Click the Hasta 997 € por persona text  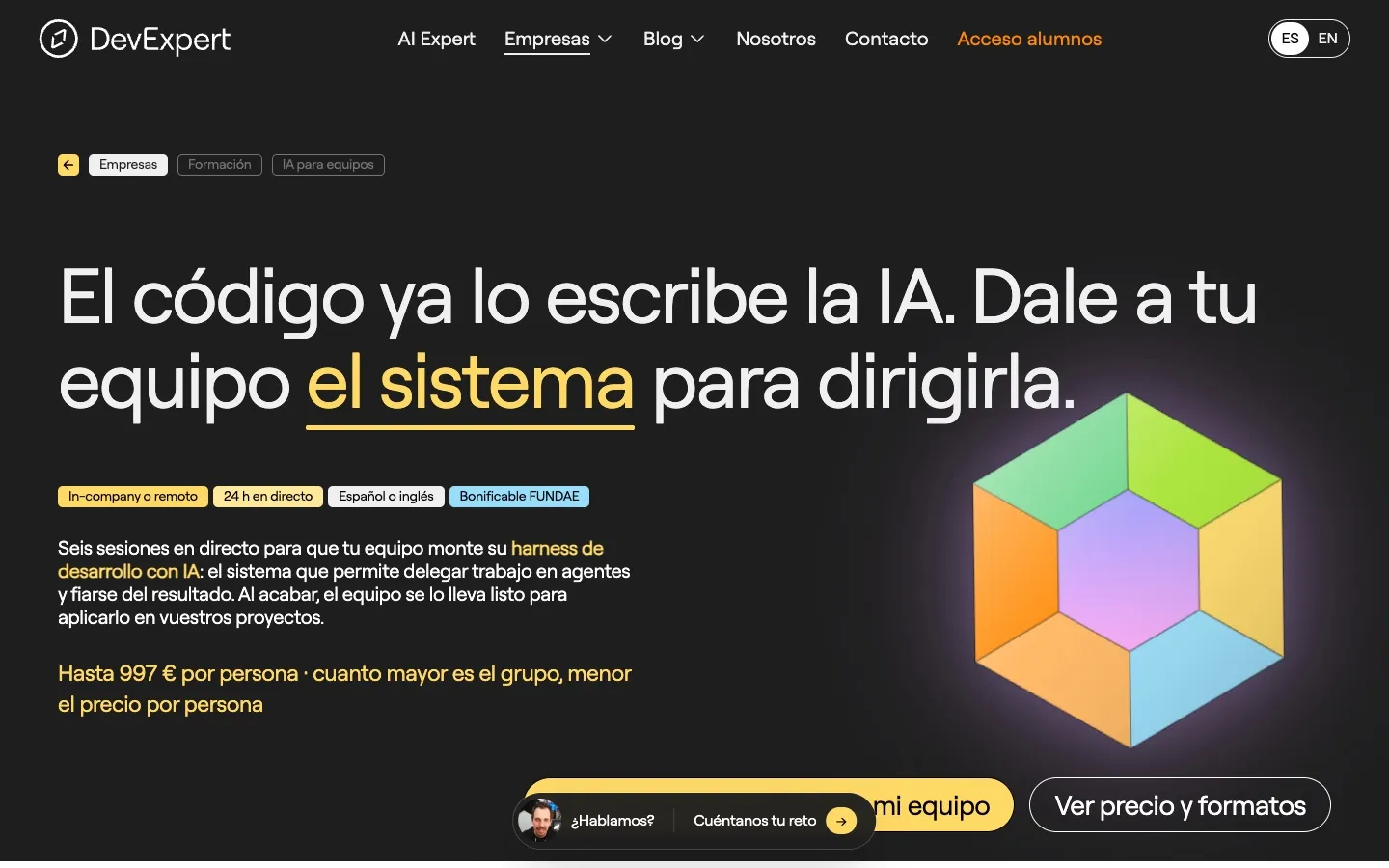(x=178, y=673)
